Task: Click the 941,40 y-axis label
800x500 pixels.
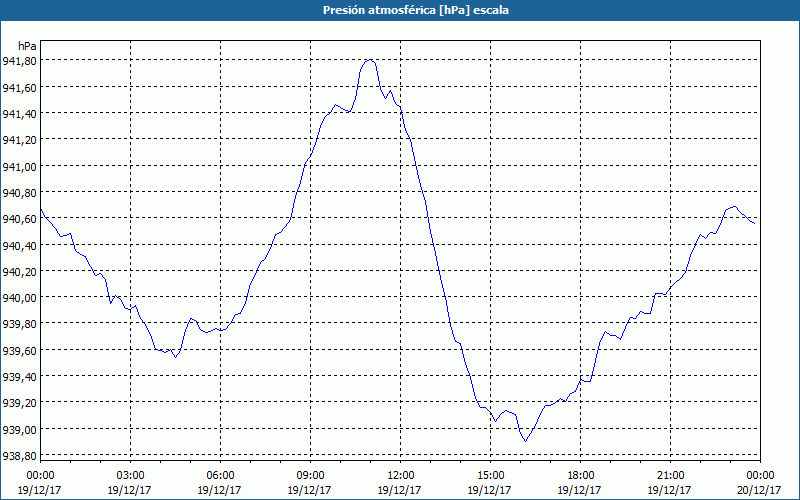Action: pos(19,114)
